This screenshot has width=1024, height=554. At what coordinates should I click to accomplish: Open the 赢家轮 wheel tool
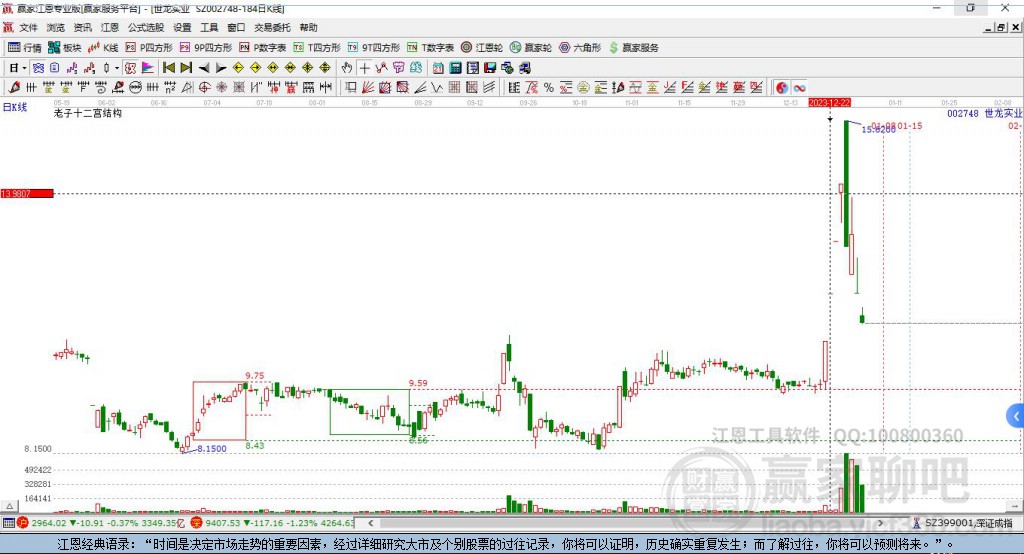point(531,48)
